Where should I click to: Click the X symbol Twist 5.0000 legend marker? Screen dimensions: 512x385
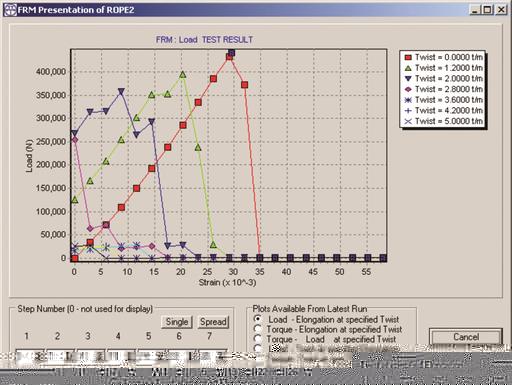pos(408,121)
